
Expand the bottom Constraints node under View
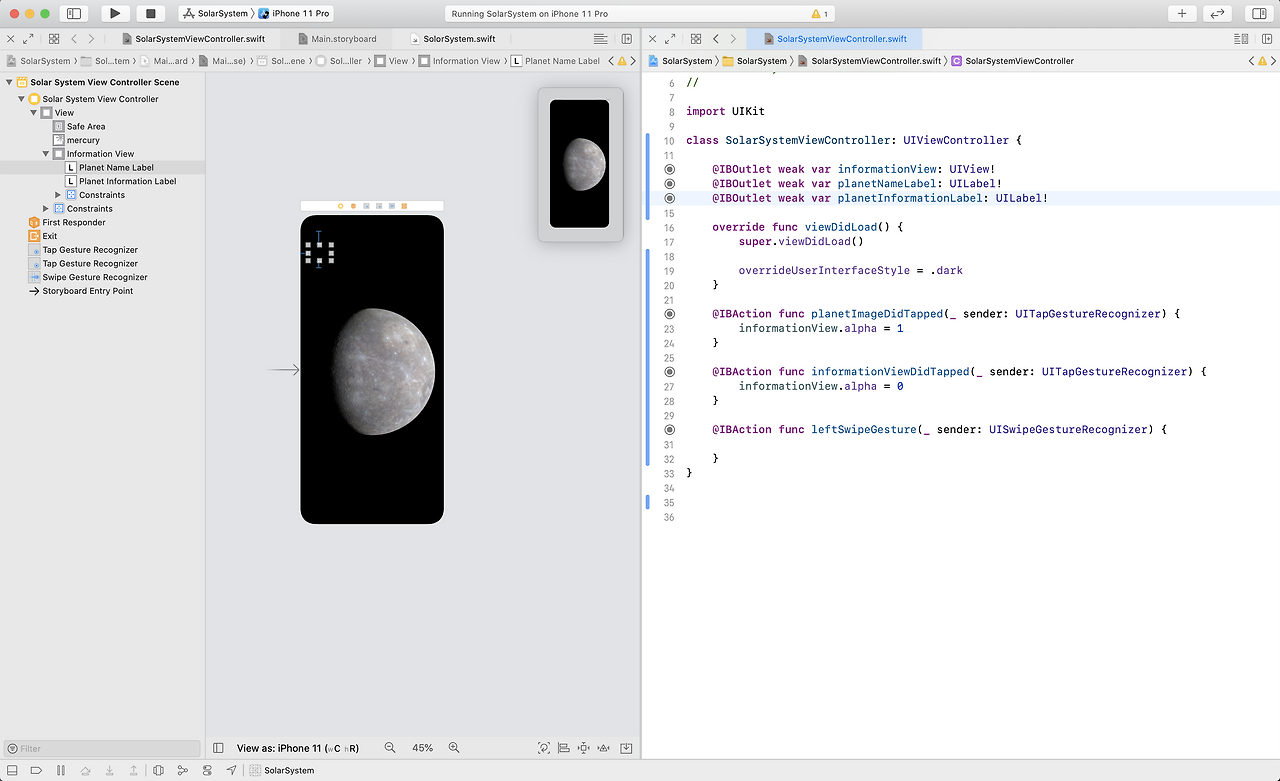(46, 209)
